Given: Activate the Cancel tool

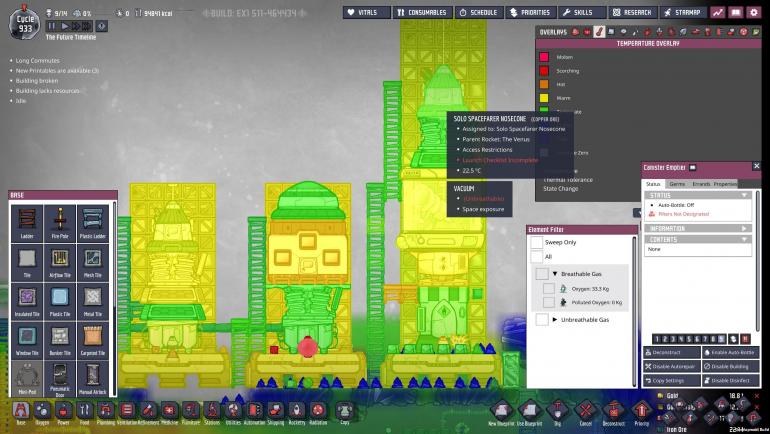Looking at the screenshot, I should [585, 411].
